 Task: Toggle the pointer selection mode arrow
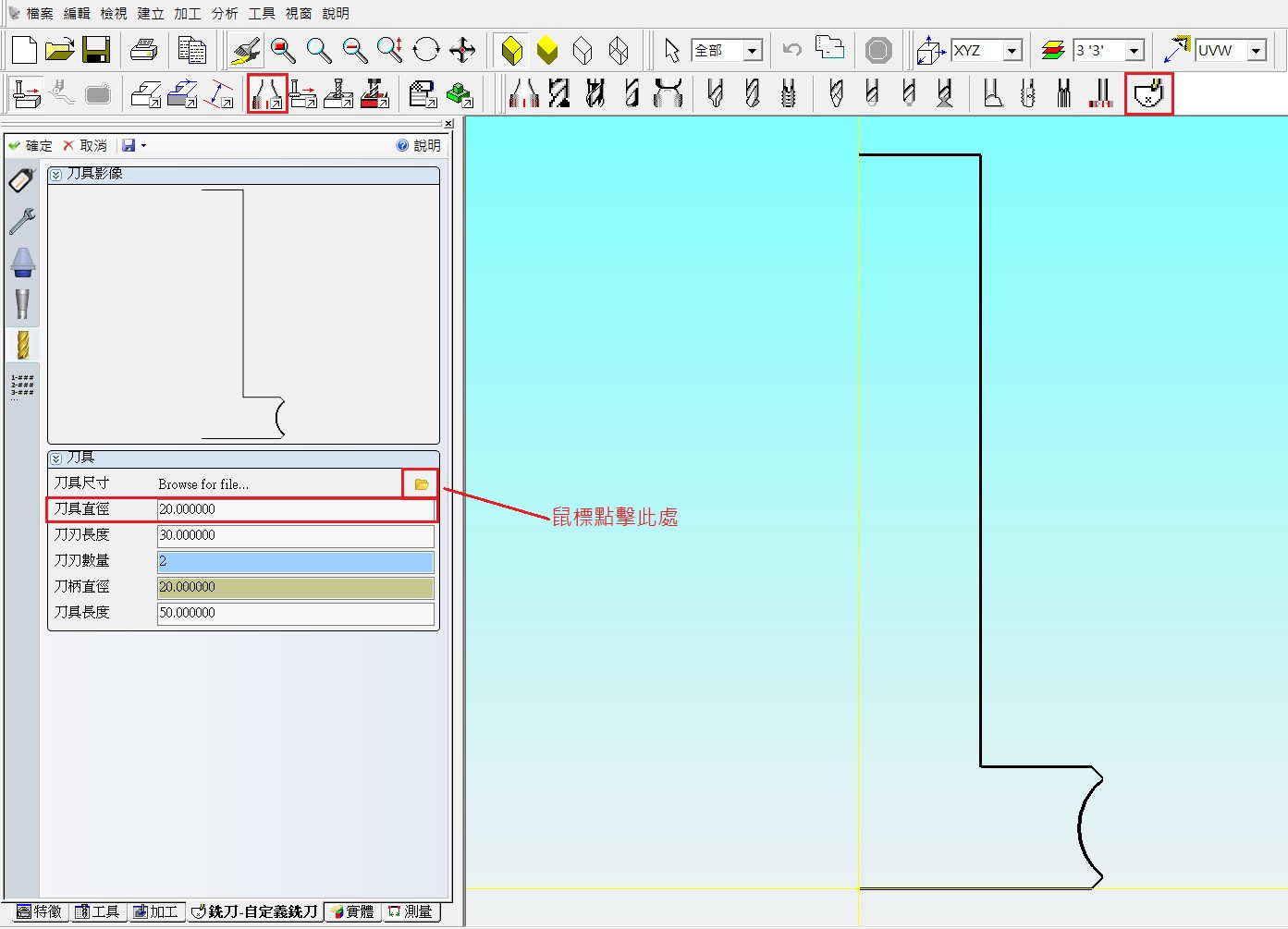pyautogui.click(x=671, y=51)
